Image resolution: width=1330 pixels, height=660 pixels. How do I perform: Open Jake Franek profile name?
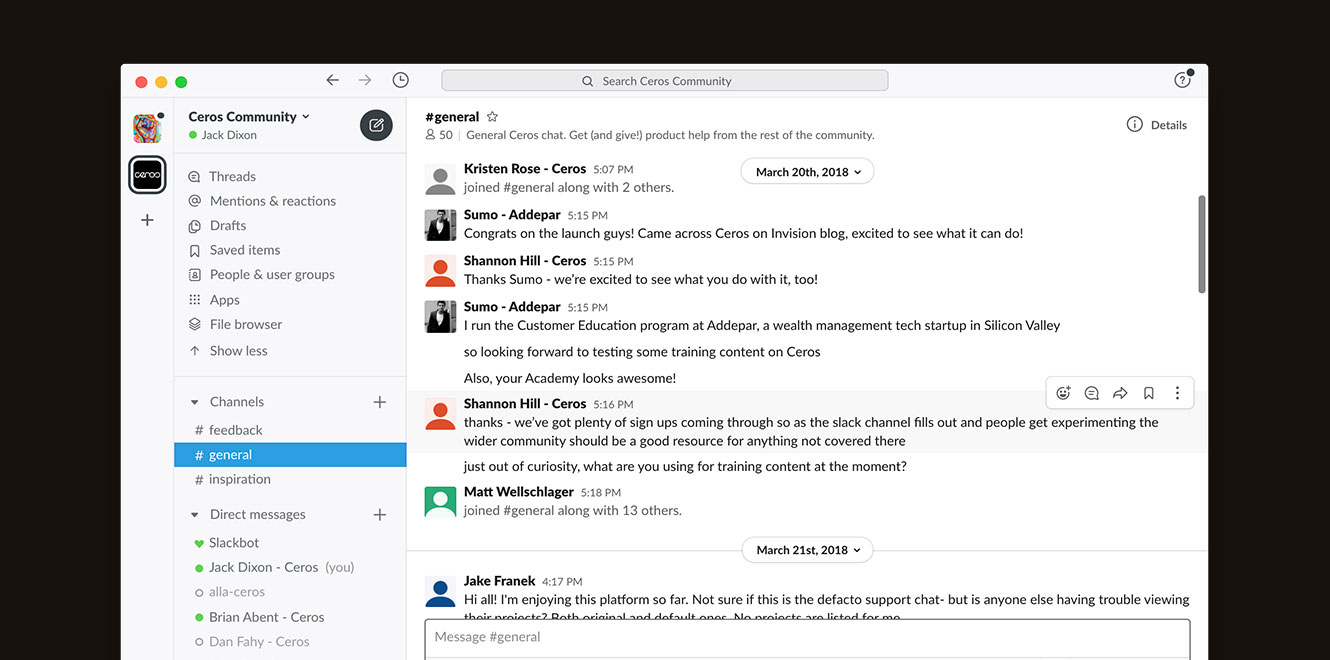[x=500, y=581]
